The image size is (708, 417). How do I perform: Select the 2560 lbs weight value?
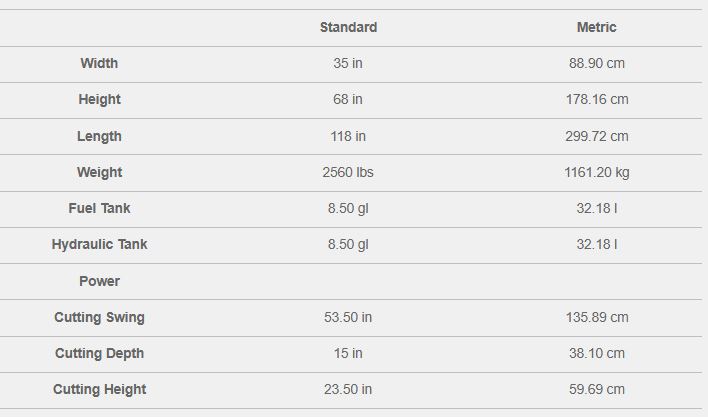pyautogui.click(x=348, y=172)
